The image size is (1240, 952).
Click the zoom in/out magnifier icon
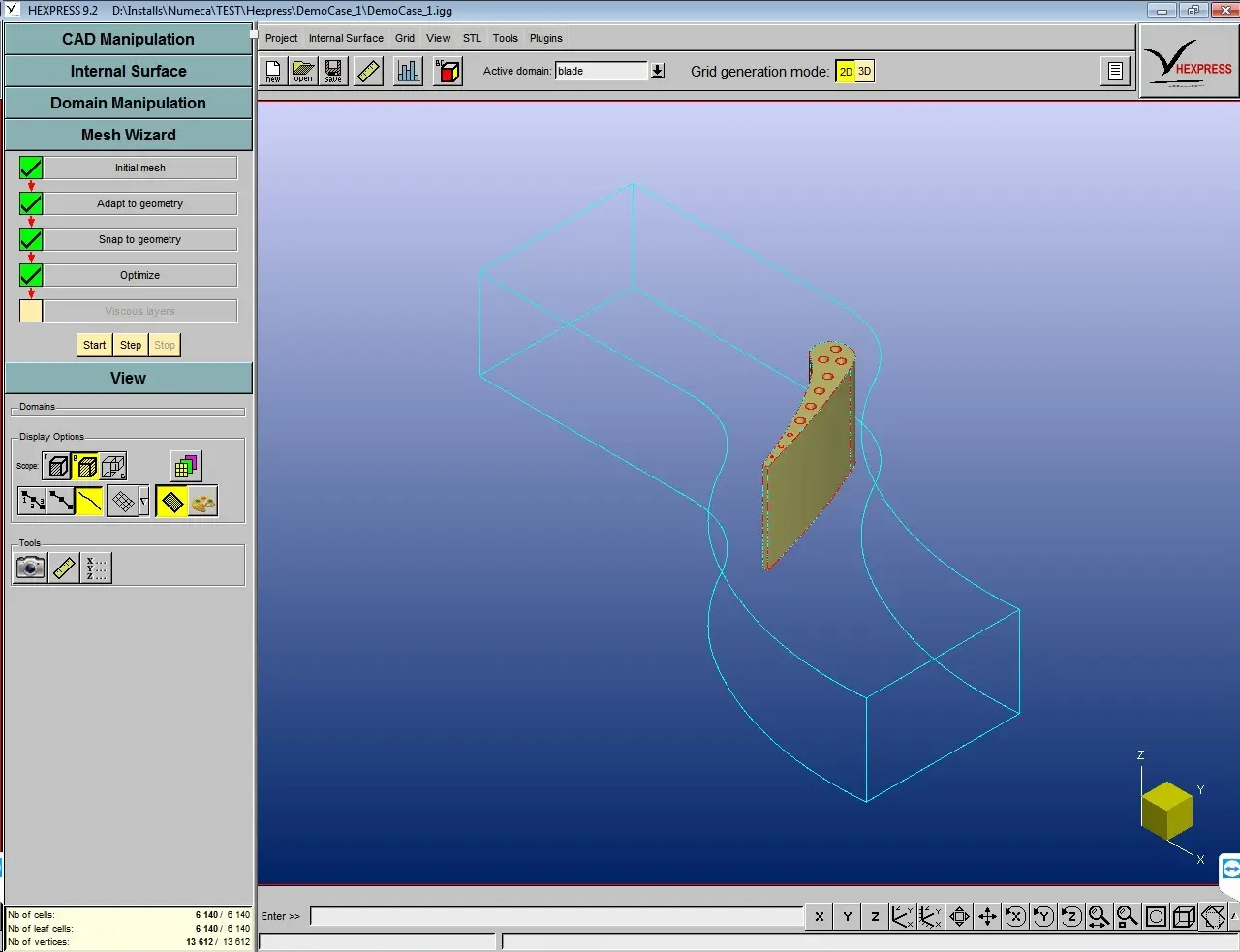point(1100,916)
